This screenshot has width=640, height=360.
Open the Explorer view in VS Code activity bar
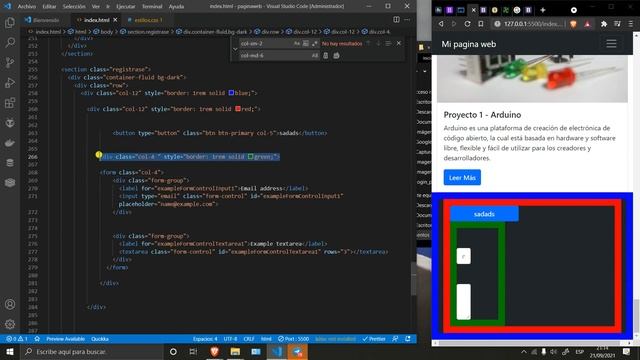10,23
